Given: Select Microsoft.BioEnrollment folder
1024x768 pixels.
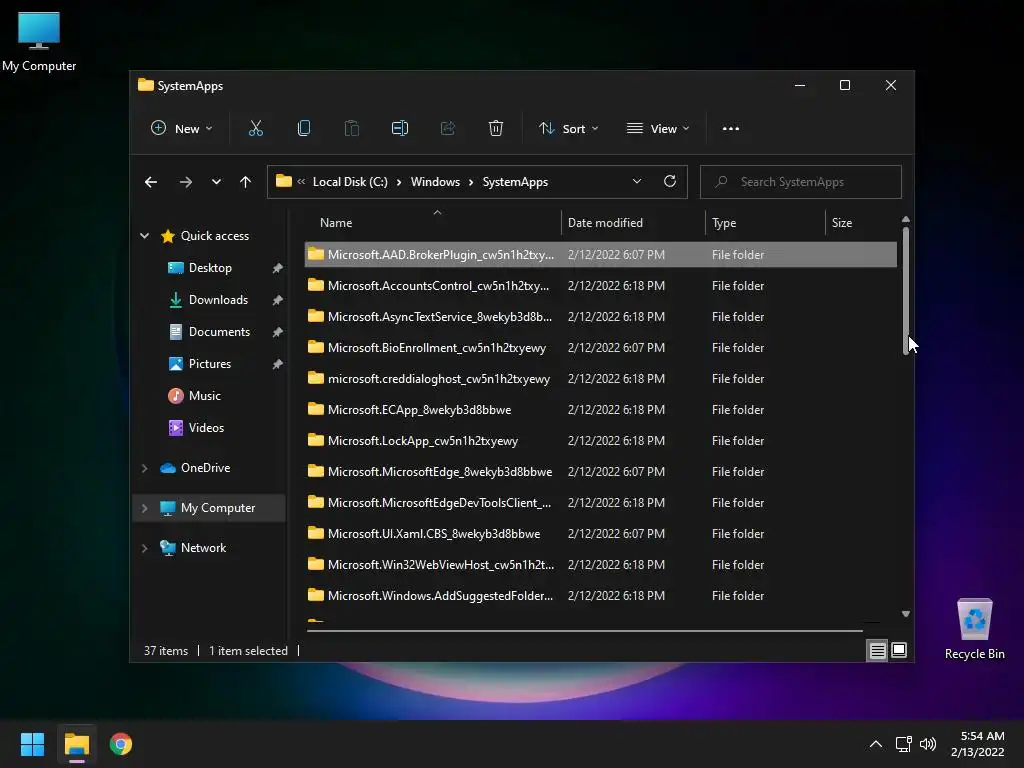Looking at the screenshot, I should 600,347.
